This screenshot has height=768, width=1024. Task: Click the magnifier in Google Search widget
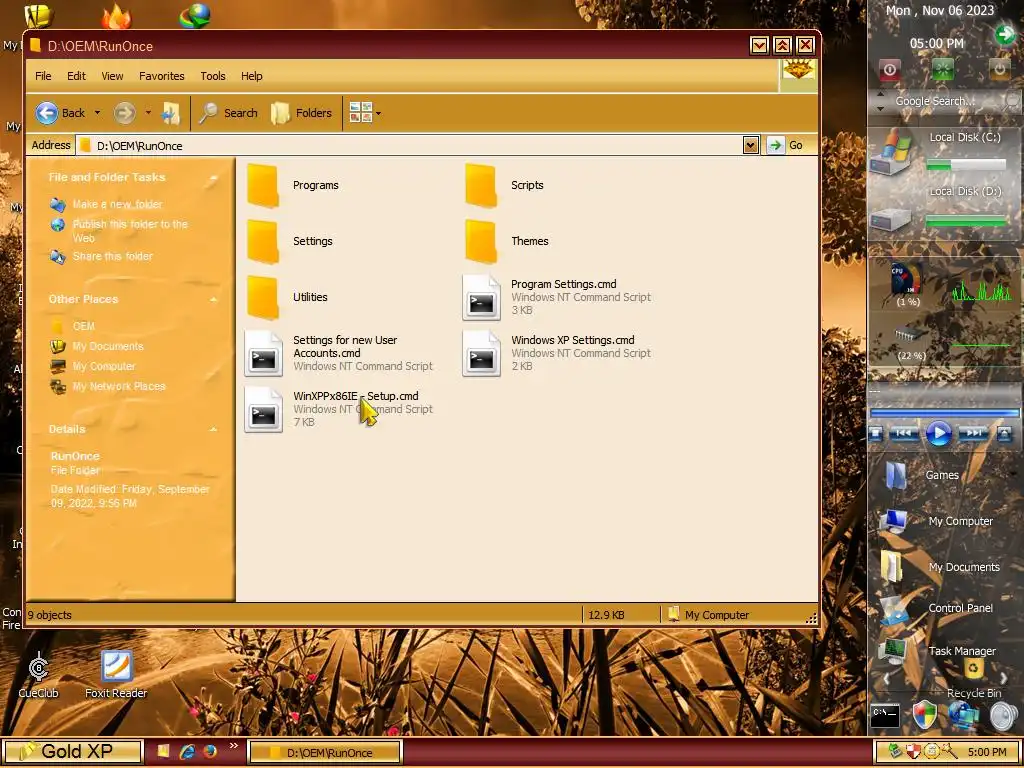click(x=1013, y=101)
